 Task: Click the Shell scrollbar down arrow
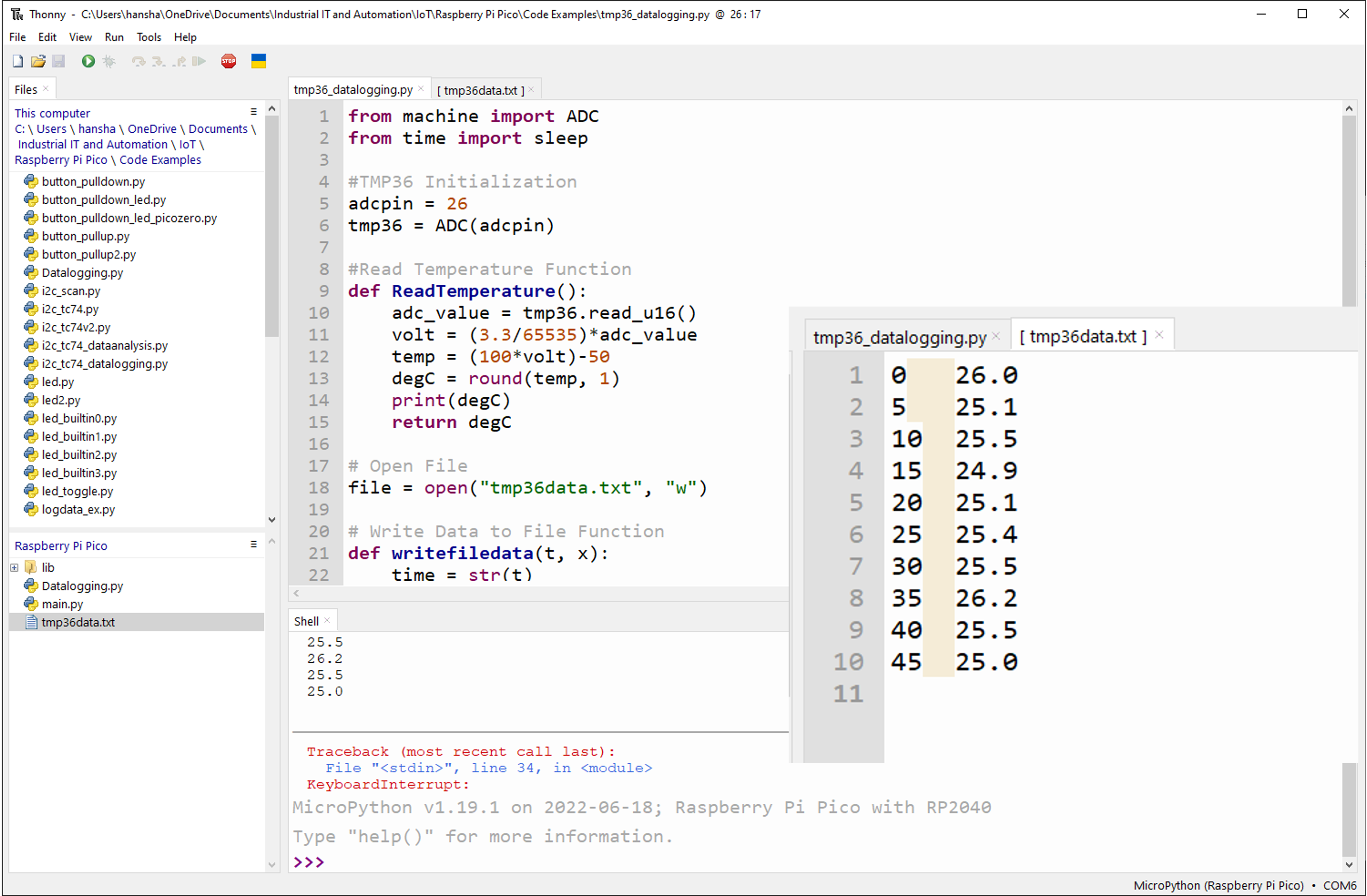point(1349,865)
